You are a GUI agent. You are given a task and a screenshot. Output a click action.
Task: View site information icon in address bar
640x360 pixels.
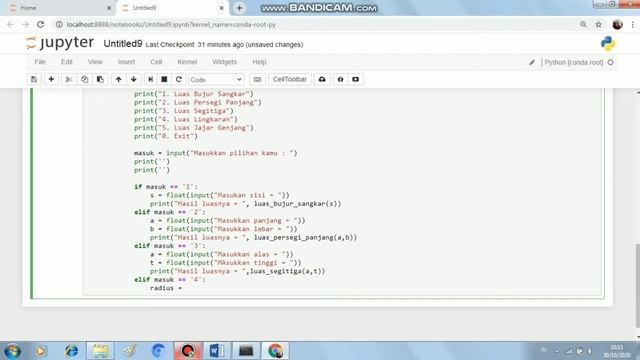click(x=59, y=24)
